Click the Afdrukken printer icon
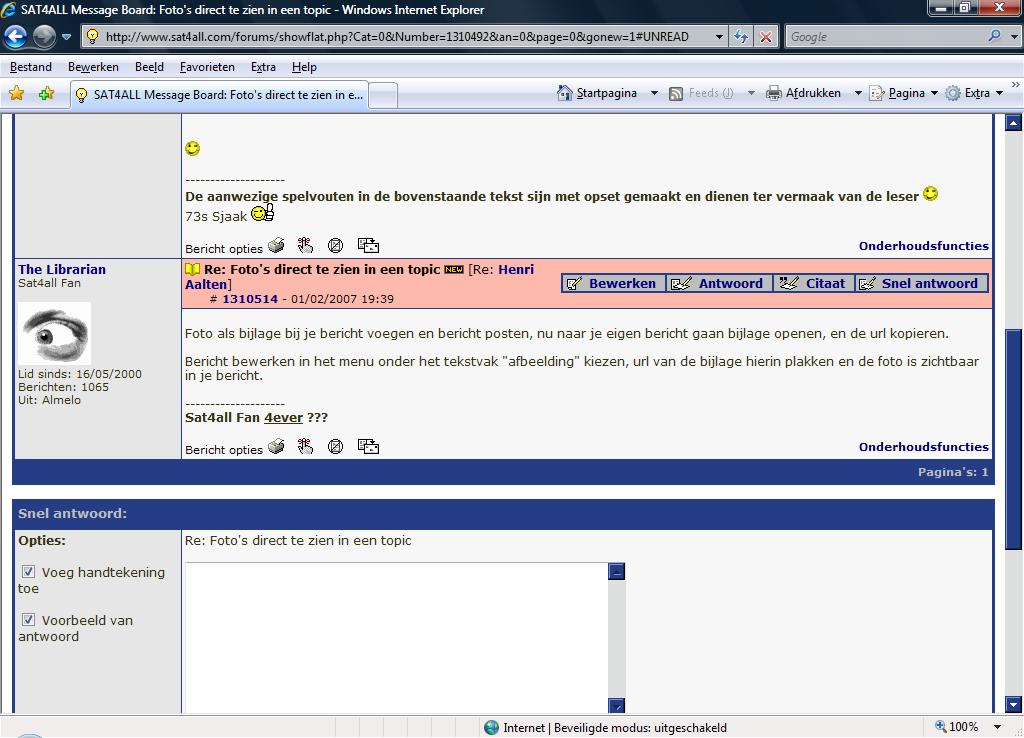The image size is (1024, 738). click(x=774, y=93)
